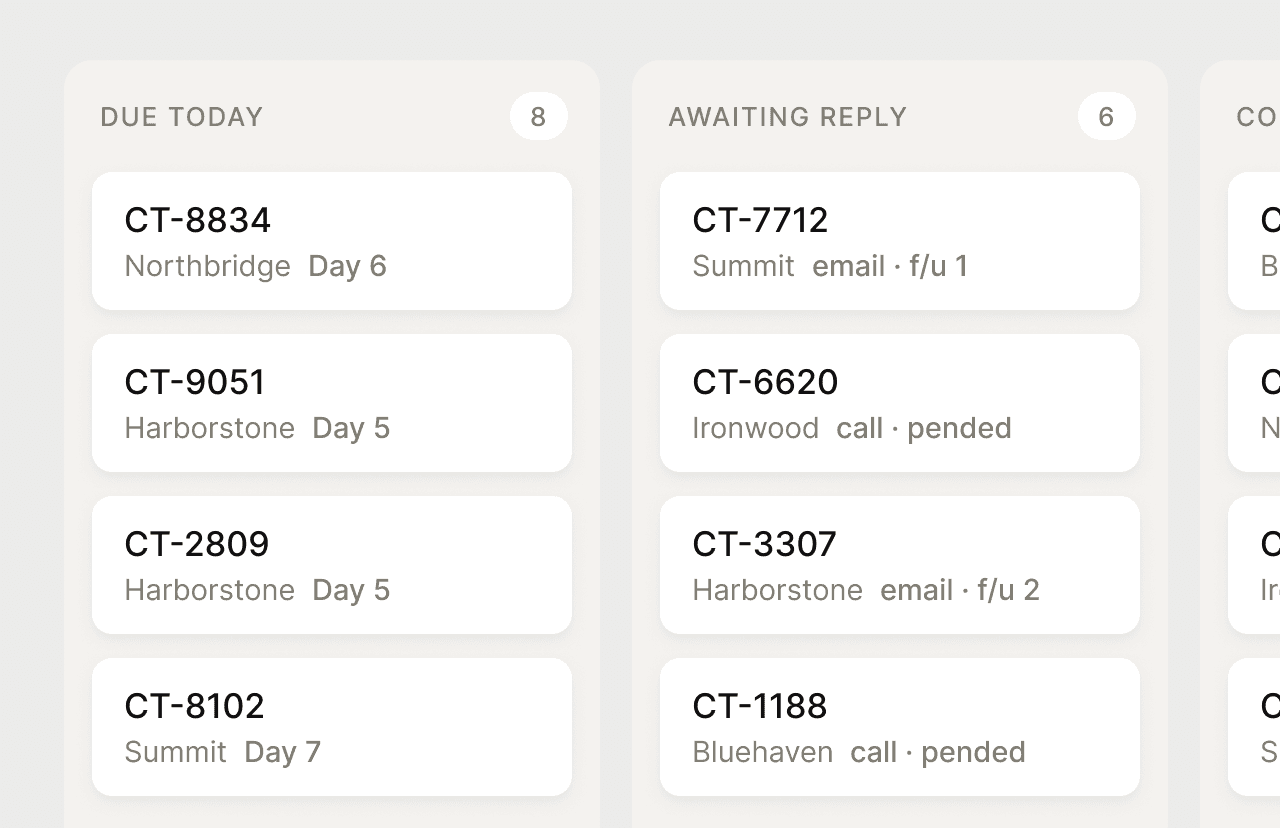Viewport: 1280px width, 828px height.
Task: Select card CT-6620 Ironwood call pended
Action: (900, 403)
